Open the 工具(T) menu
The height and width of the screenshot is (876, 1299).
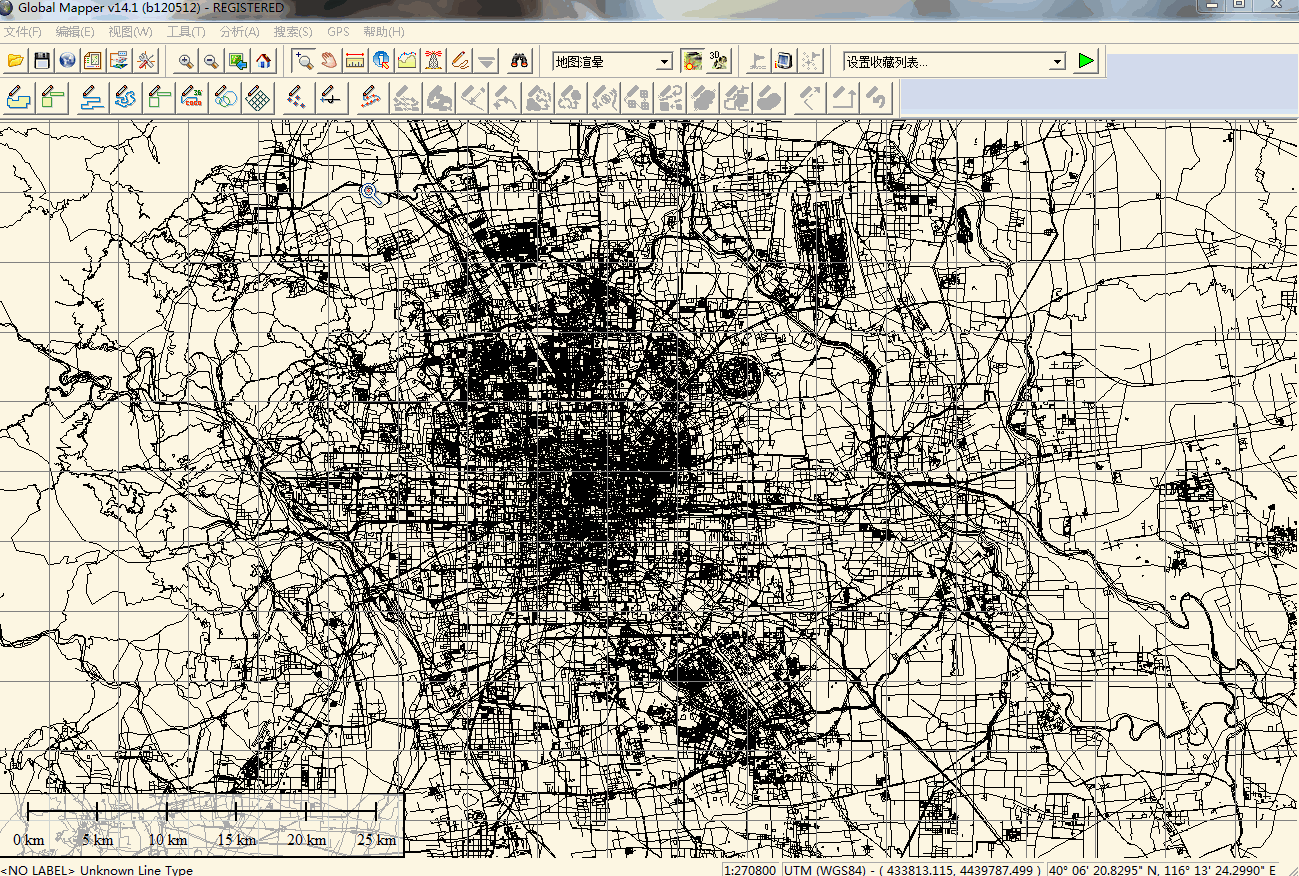click(x=186, y=32)
